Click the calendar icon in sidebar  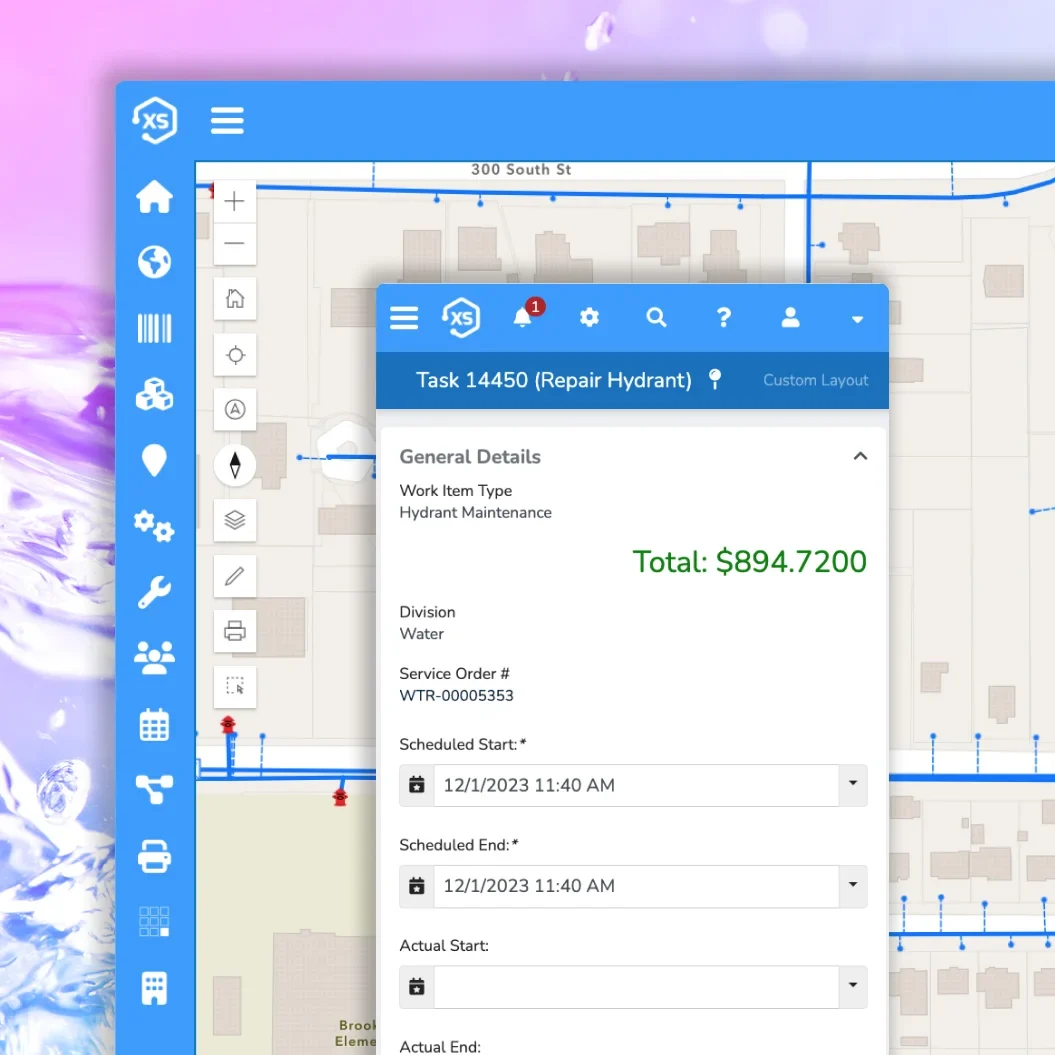[x=154, y=724]
